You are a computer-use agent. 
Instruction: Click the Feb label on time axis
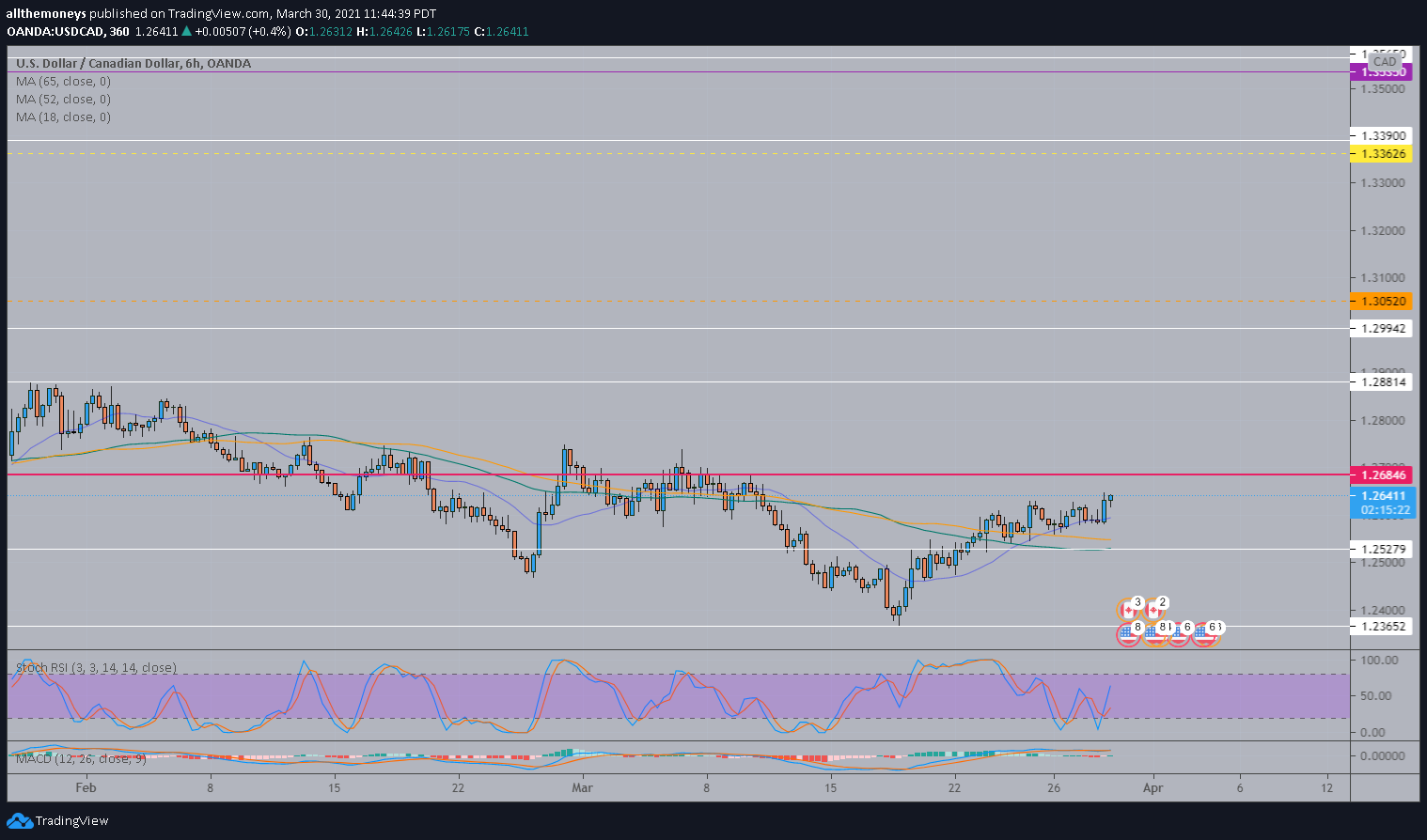(86, 787)
